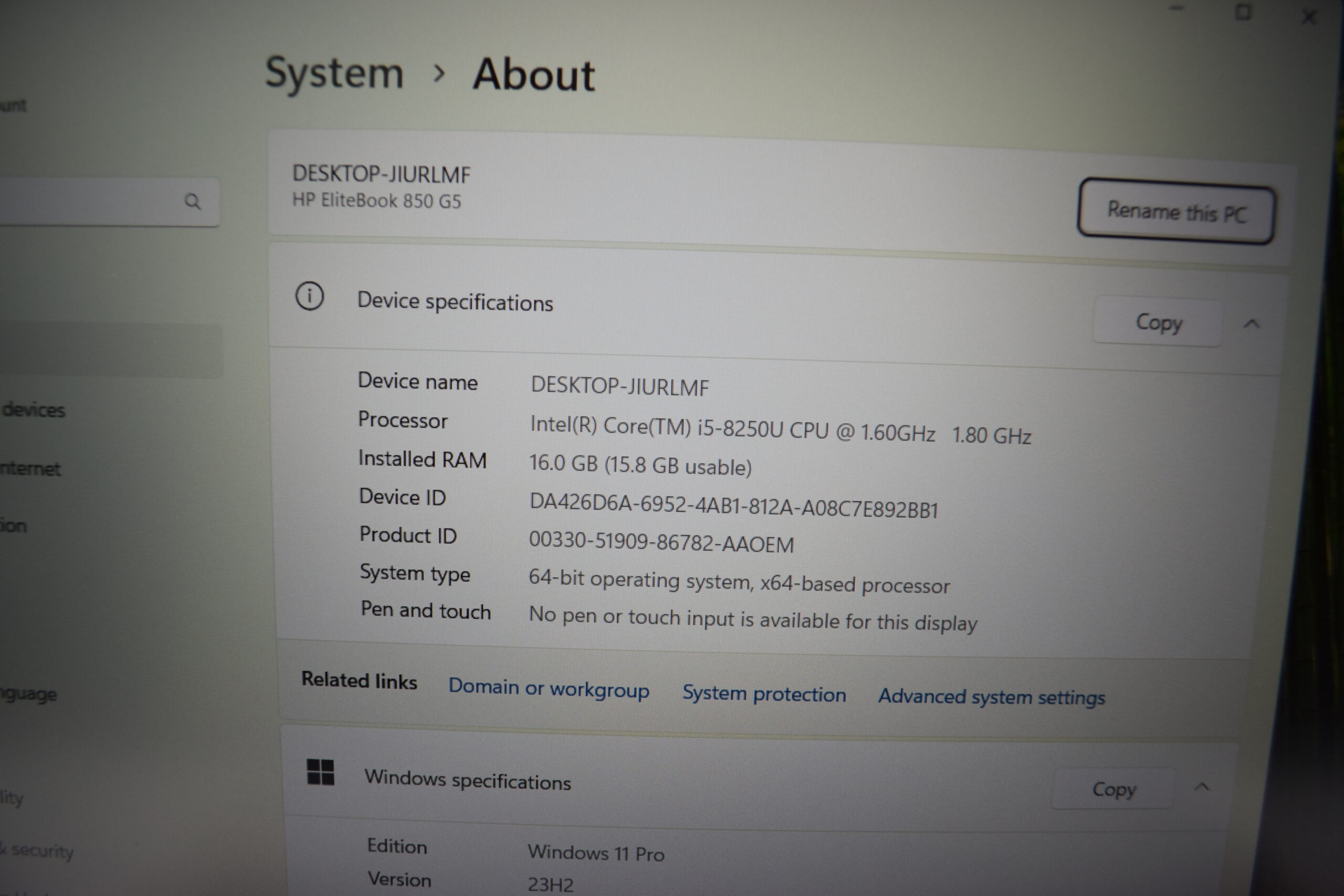Maximize the Settings window
The height and width of the screenshot is (896, 1344).
[x=1242, y=12]
